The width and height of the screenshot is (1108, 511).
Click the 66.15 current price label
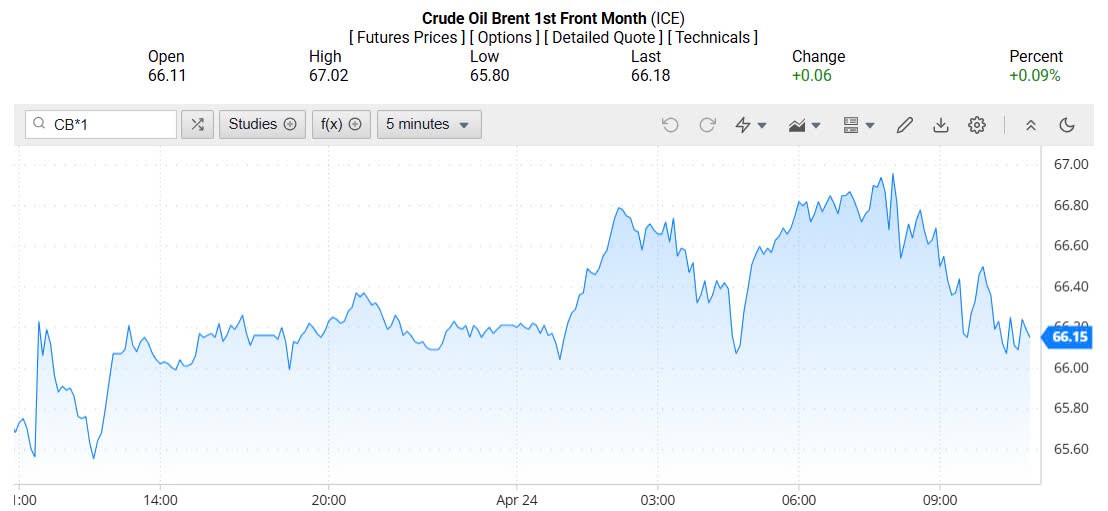[1069, 337]
